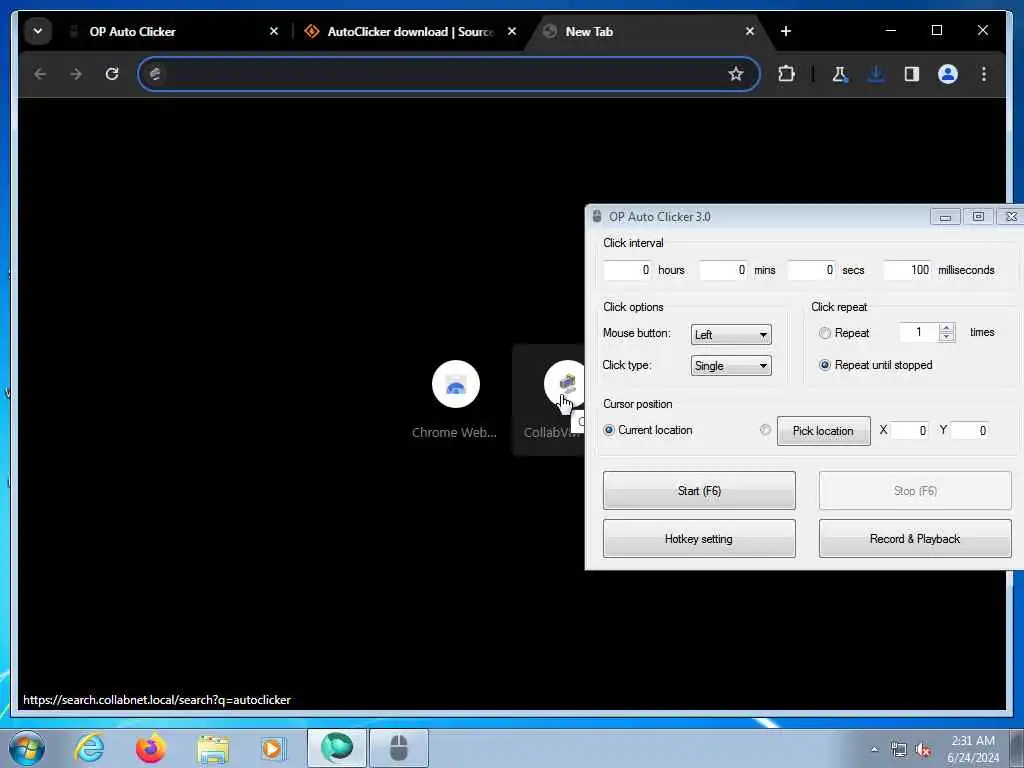Open the tab search chevron in Chrome
This screenshot has height=768, width=1024.
pyautogui.click(x=38, y=31)
